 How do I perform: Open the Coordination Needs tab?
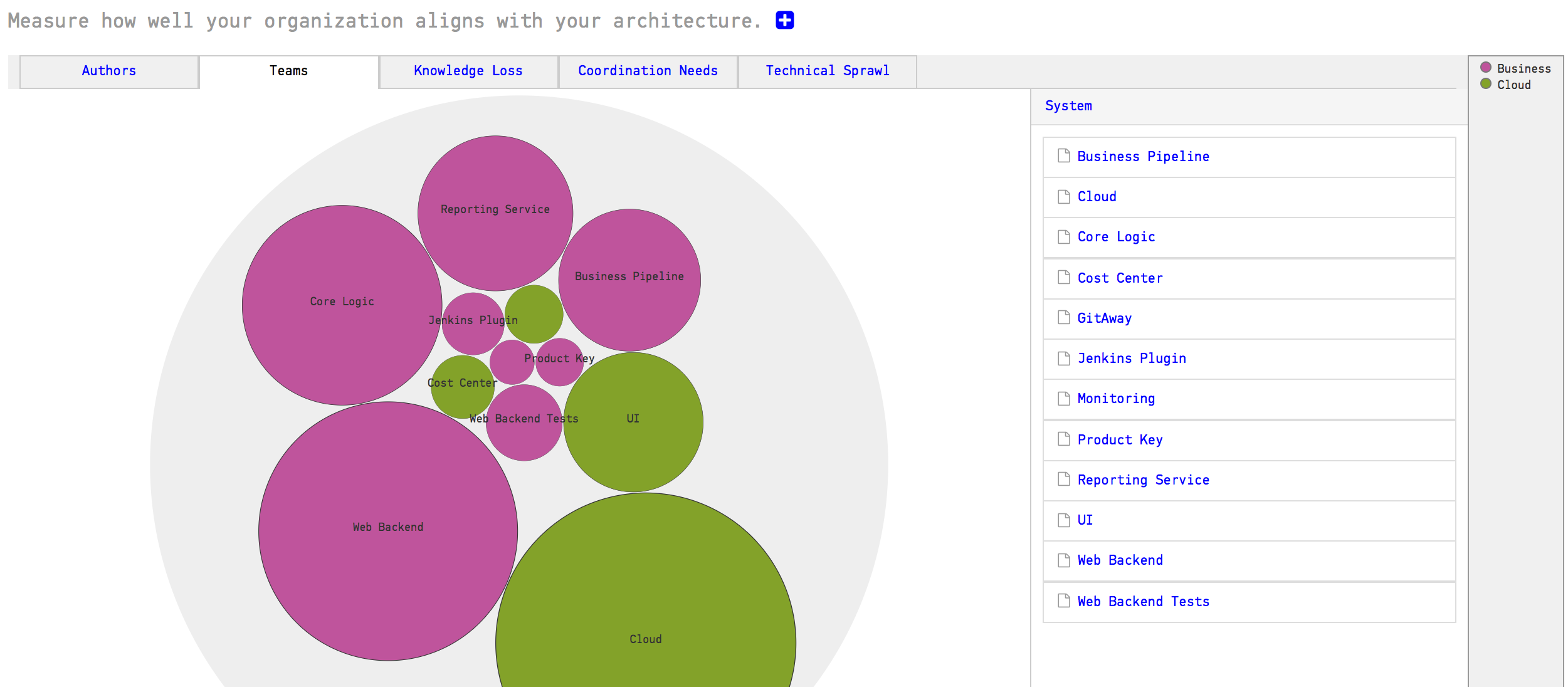[x=648, y=71]
